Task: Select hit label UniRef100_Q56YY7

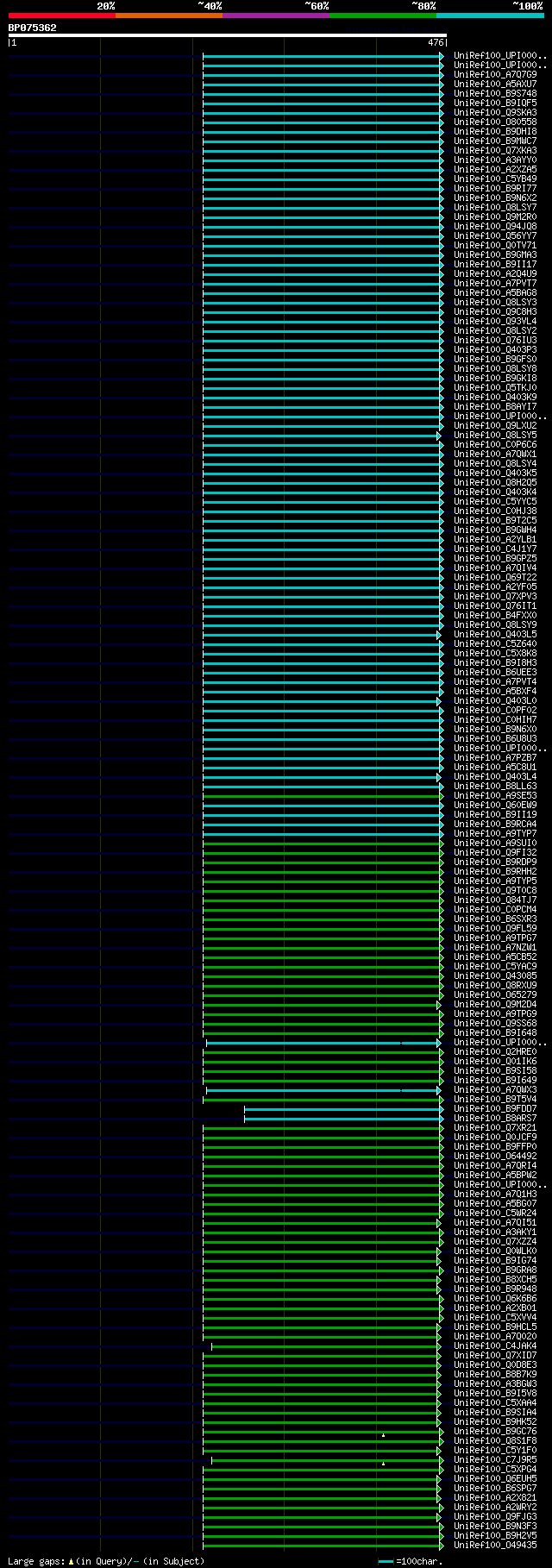Action: pyautogui.click(x=495, y=236)
